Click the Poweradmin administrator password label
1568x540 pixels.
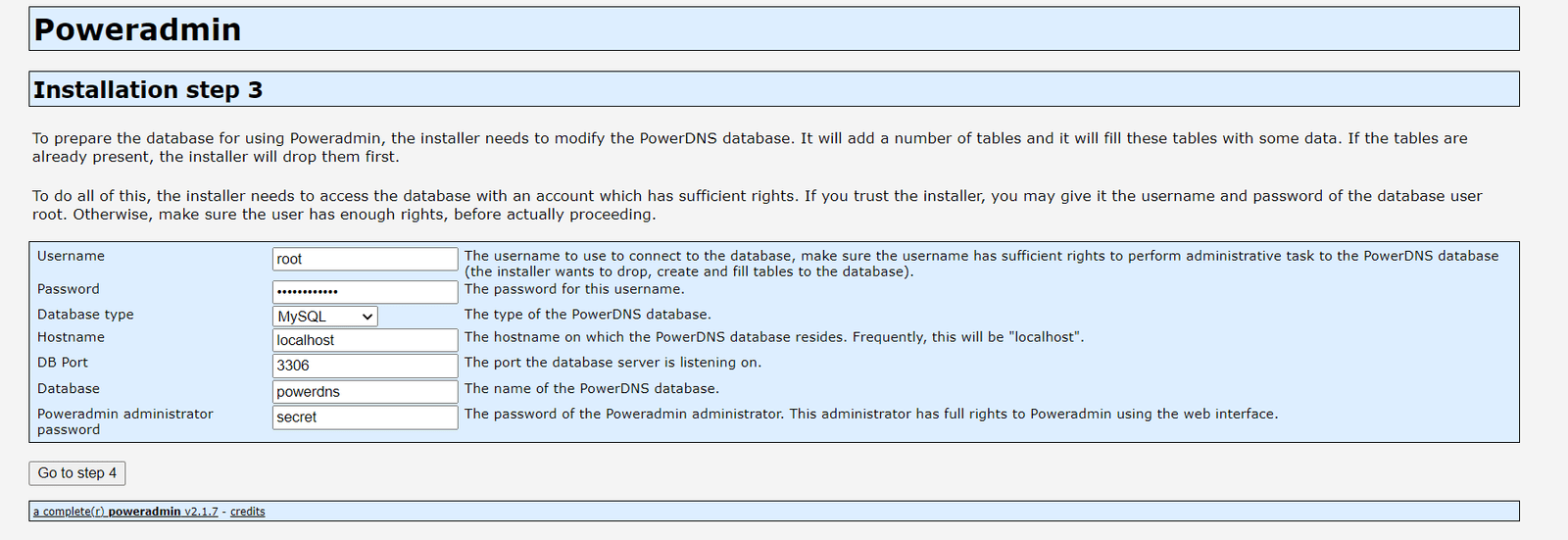(x=124, y=421)
